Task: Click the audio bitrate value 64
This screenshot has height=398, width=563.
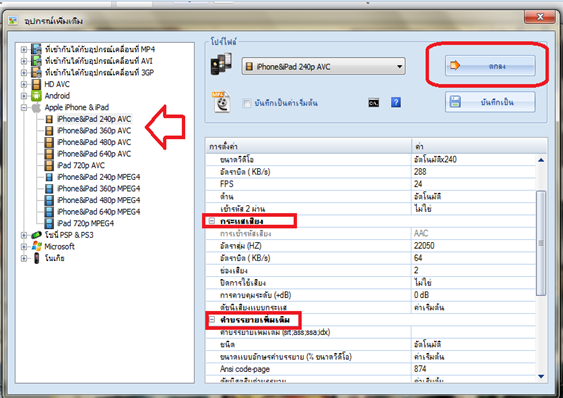Action: pos(418,258)
